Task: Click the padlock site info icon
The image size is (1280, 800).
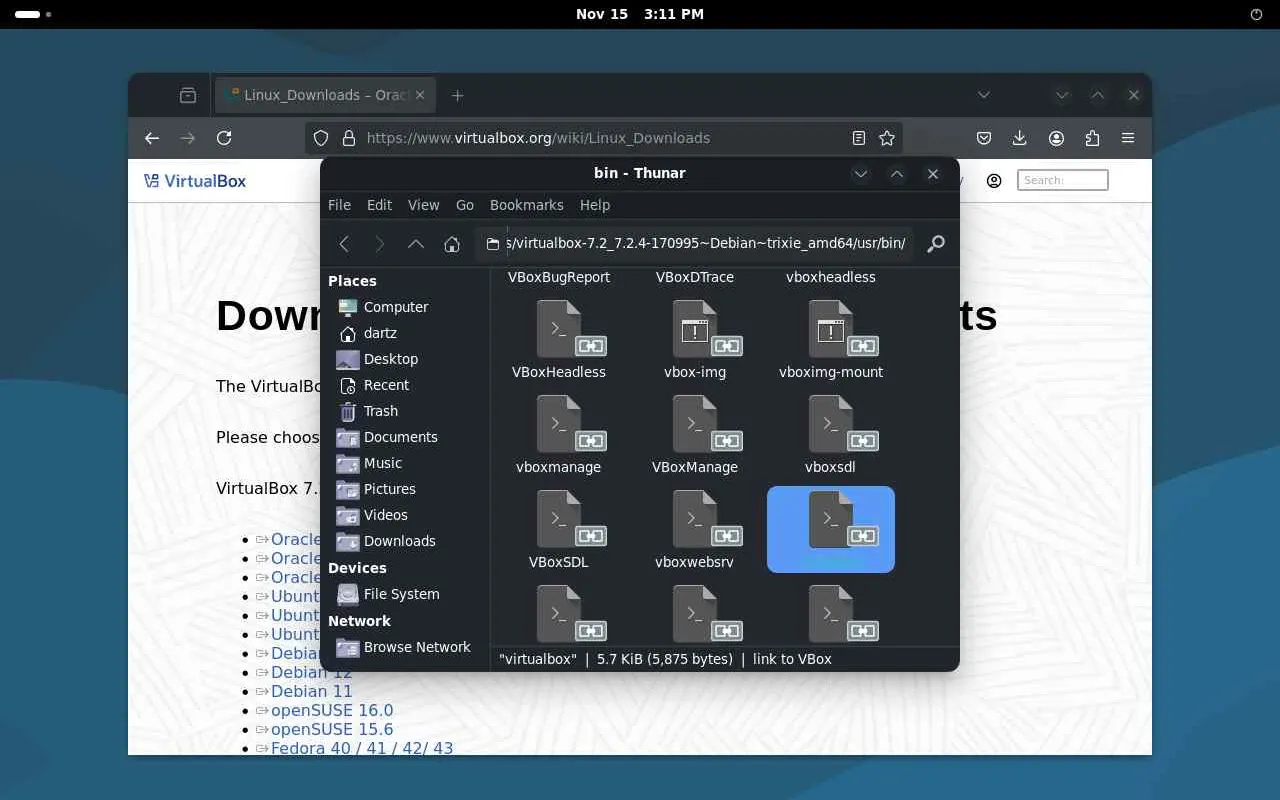Action: 348,138
